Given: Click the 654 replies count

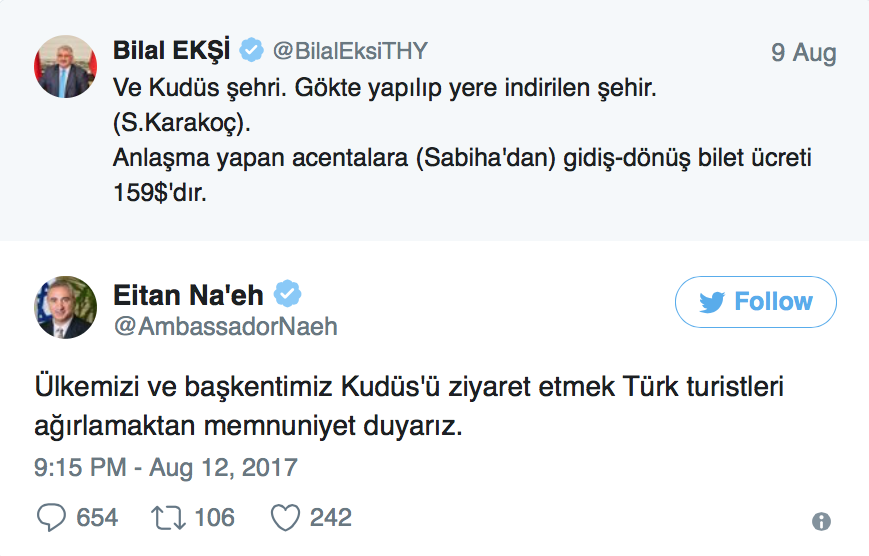Looking at the screenshot, I should (97, 517).
